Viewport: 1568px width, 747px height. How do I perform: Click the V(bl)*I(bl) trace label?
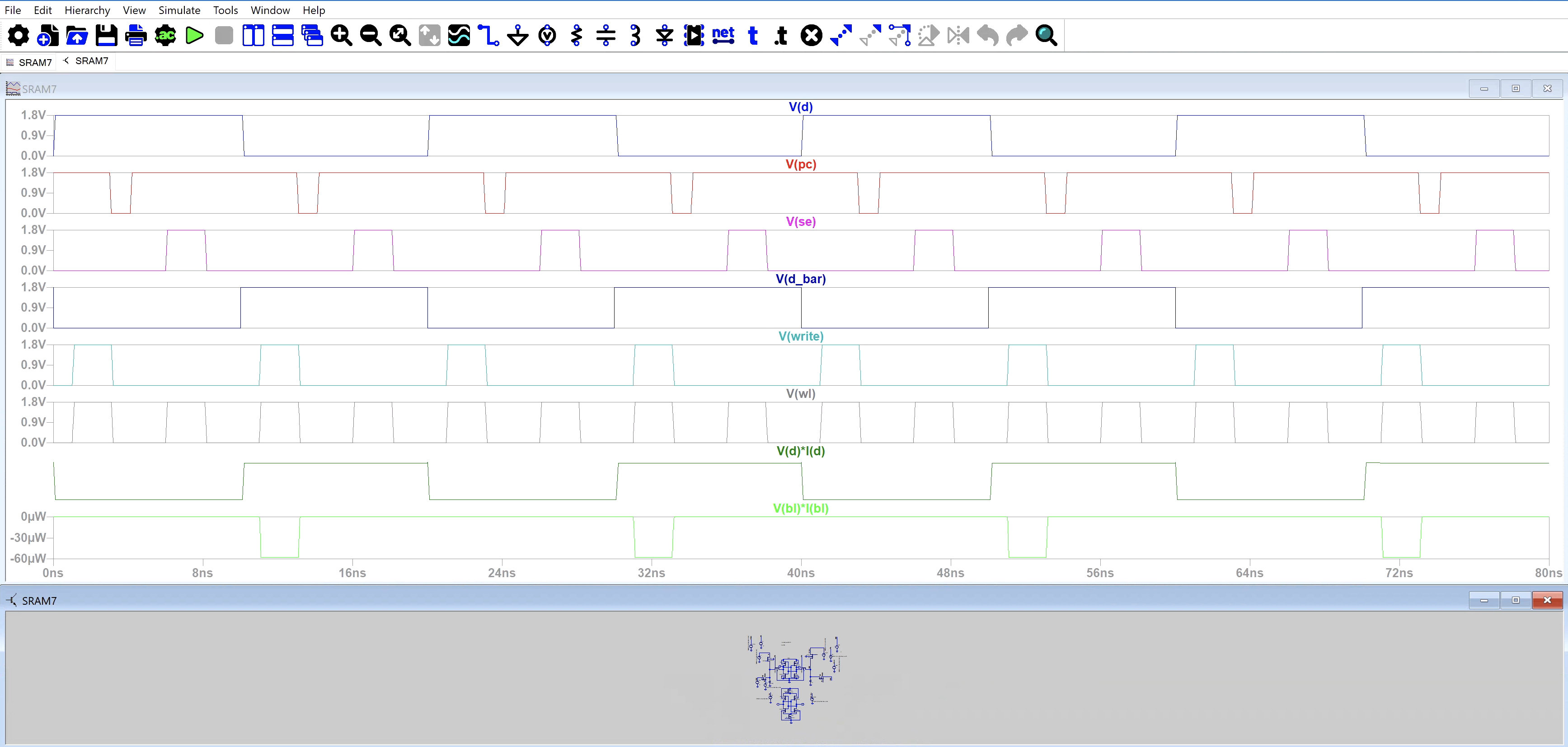[x=800, y=509]
